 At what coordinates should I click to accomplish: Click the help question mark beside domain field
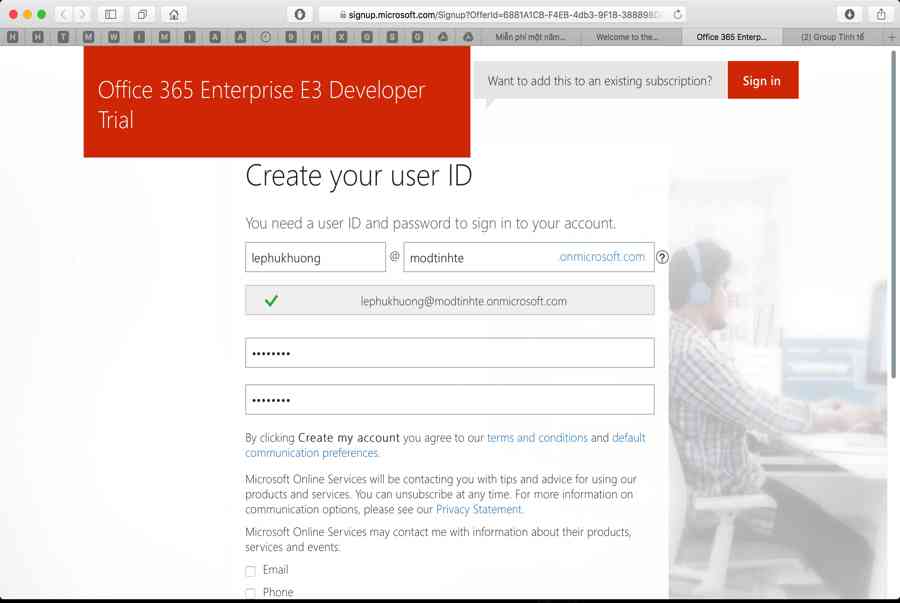click(x=662, y=258)
